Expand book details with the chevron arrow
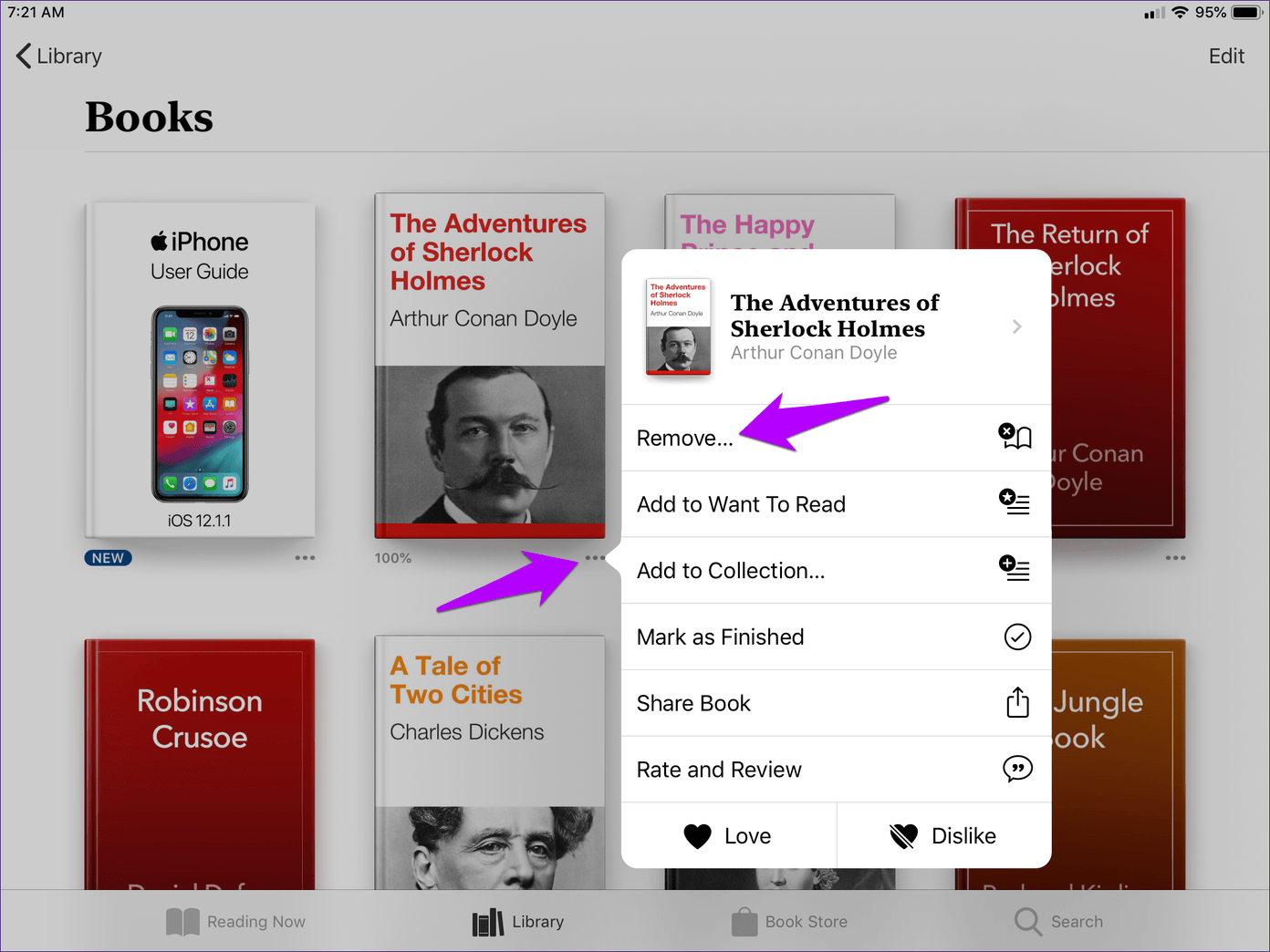Image resolution: width=1270 pixels, height=952 pixels. (x=1017, y=326)
